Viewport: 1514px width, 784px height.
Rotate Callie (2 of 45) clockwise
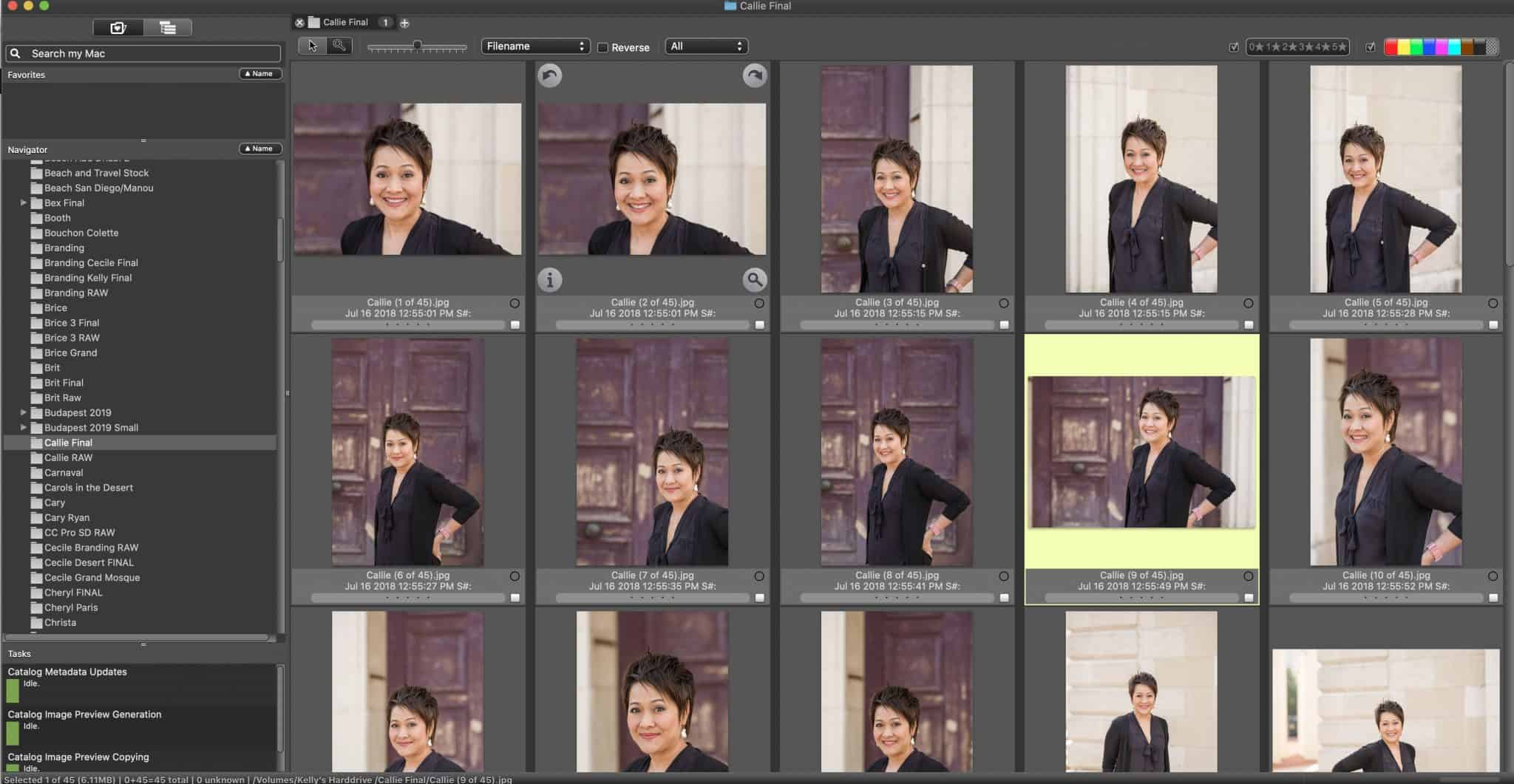754,75
